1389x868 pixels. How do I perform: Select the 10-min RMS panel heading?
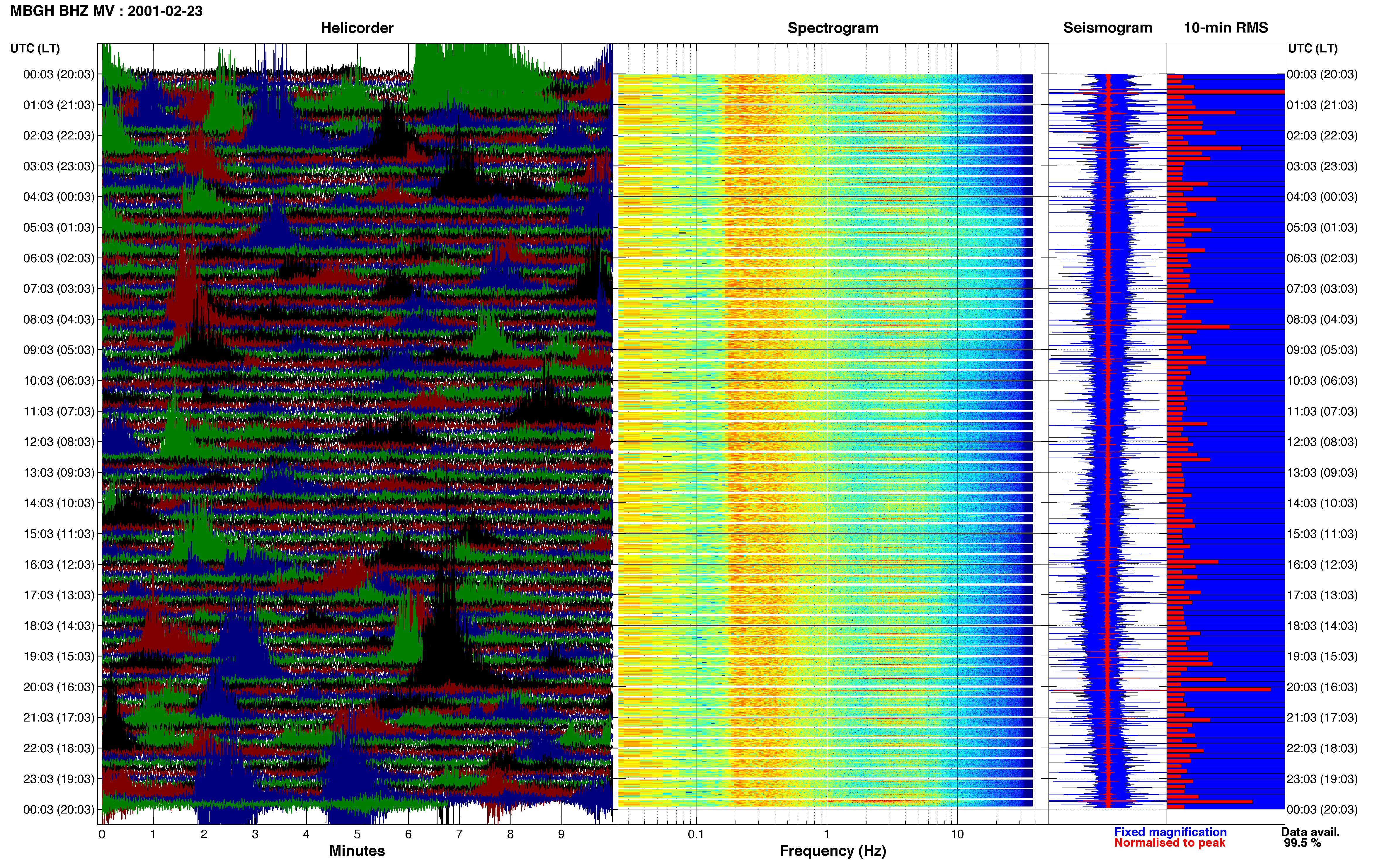point(1226,28)
